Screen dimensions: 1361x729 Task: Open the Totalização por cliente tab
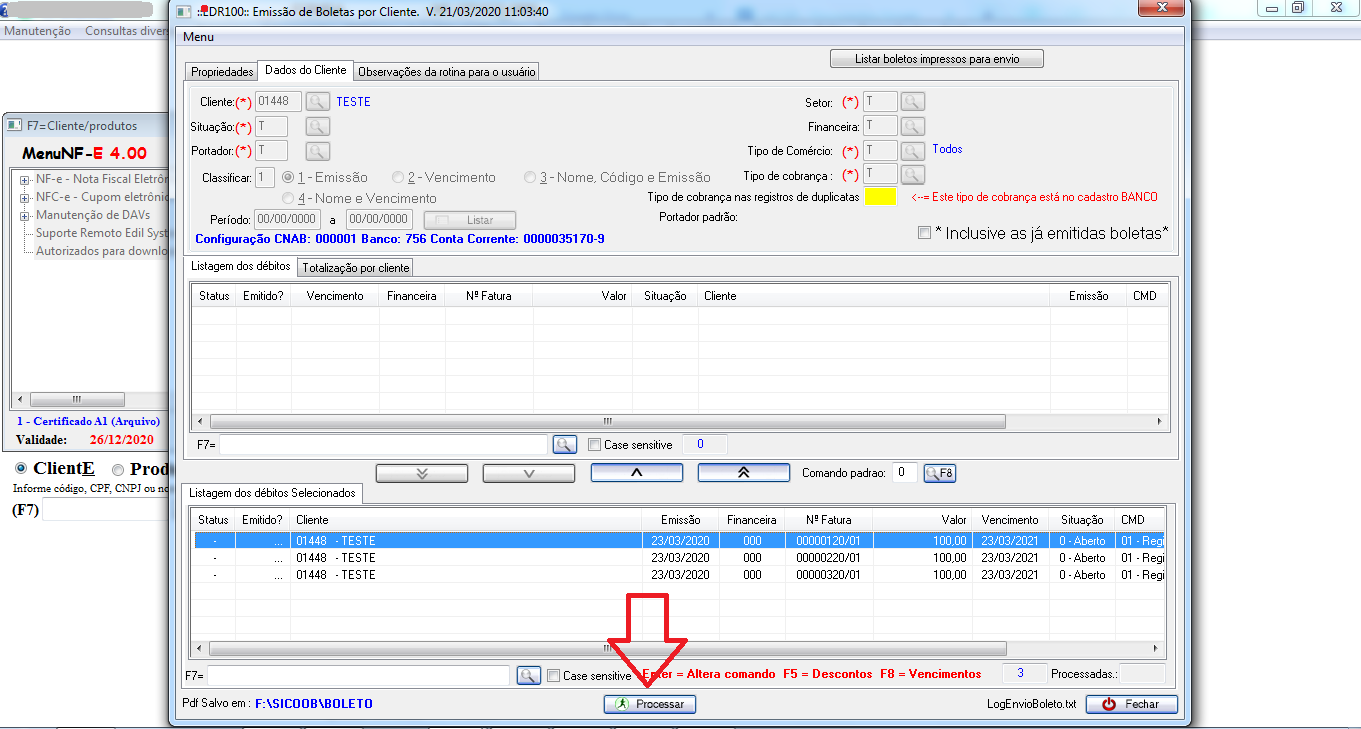point(355,268)
